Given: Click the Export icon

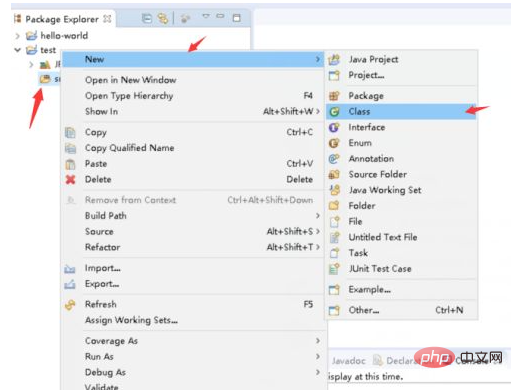Looking at the screenshot, I should point(70,284).
